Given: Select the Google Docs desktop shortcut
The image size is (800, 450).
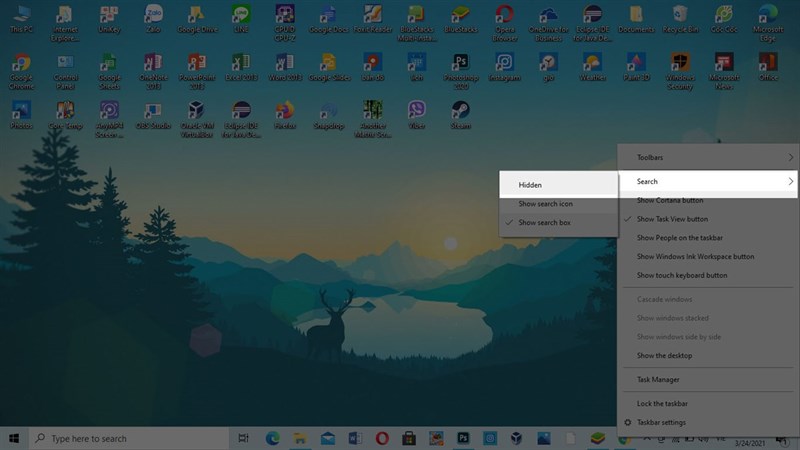Looking at the screenshot, I should click(329, 19).
